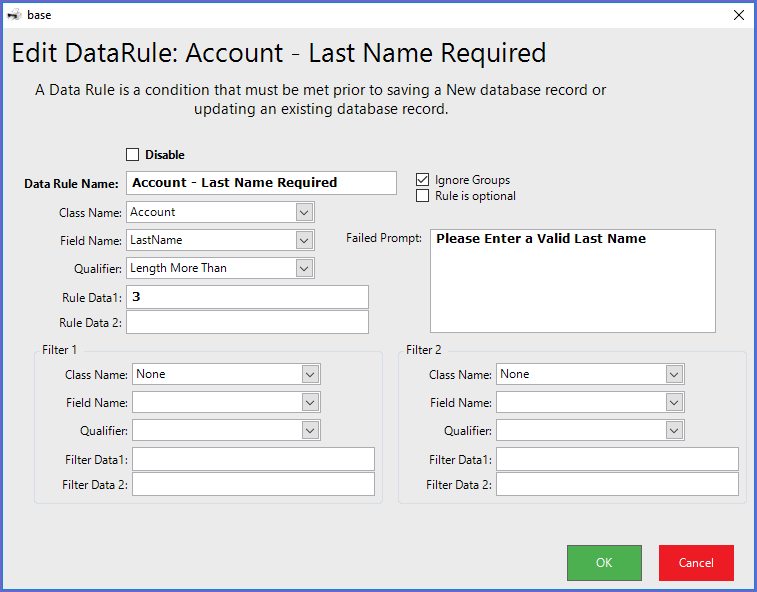This screenshot has width=757, height=592.
Task: Toggle the Disable checkbox
Action: coord(133,155)
